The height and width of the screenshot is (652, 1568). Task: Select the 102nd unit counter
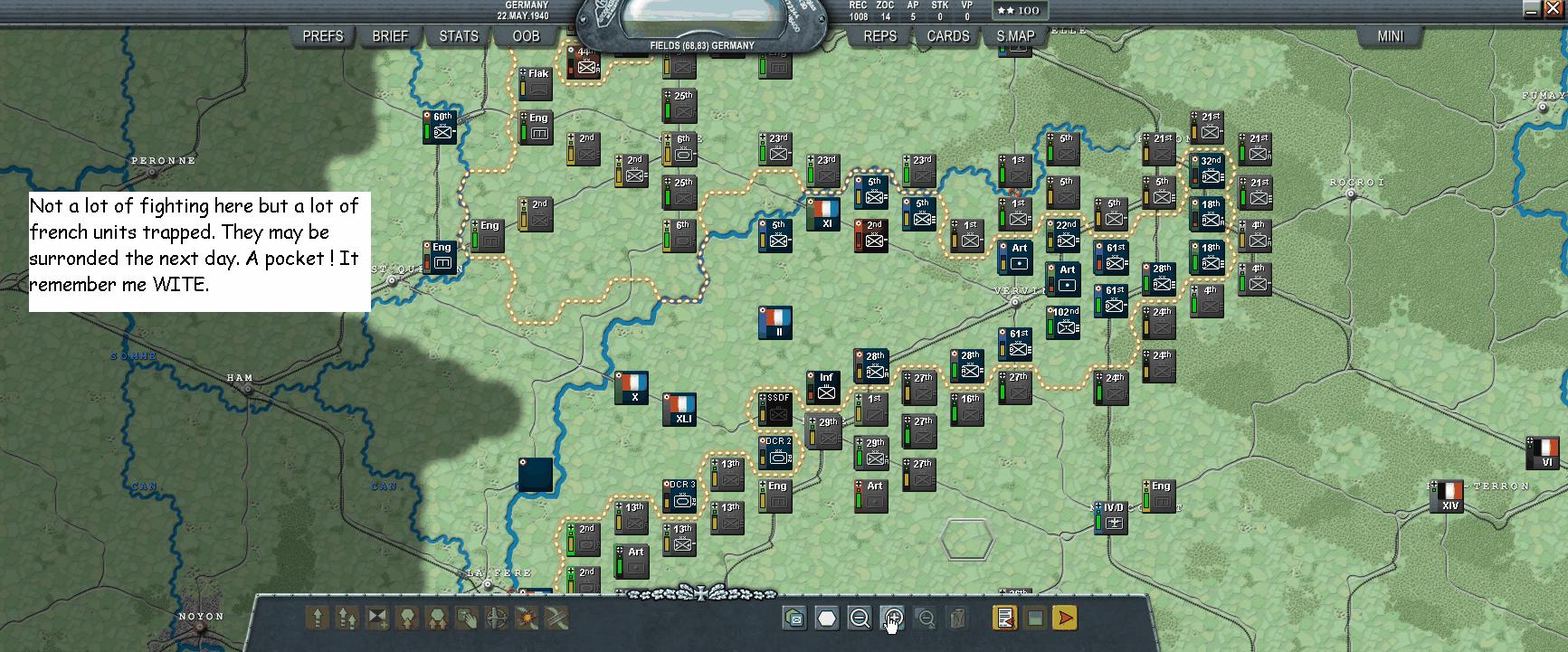click(1063, 323)
